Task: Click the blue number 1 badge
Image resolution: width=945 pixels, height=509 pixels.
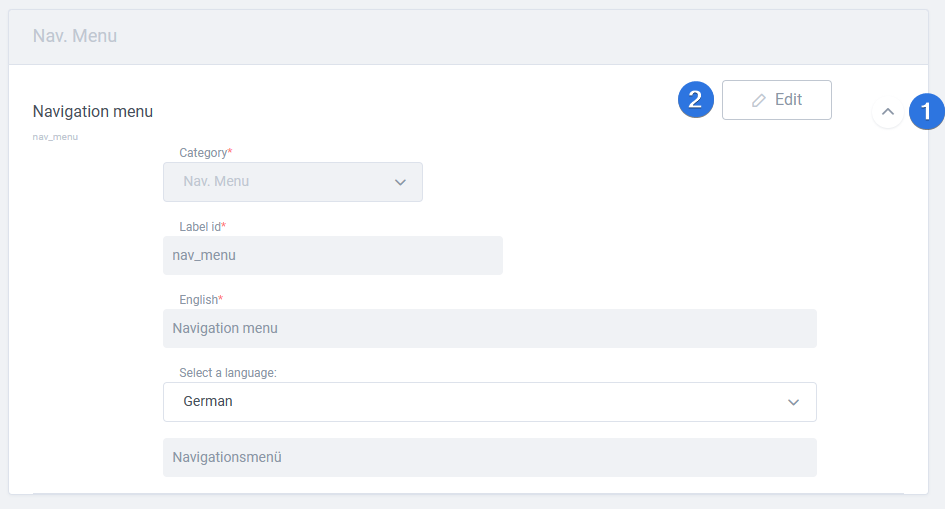Action: coord(926,111)
